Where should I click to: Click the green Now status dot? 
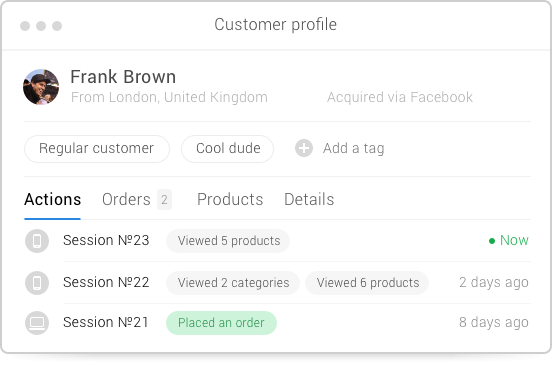pyautogui.click(x=492, y=241)
